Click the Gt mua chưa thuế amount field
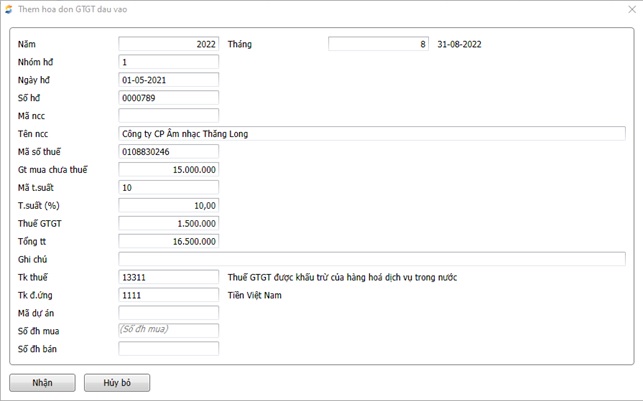 tap(168, 170)
